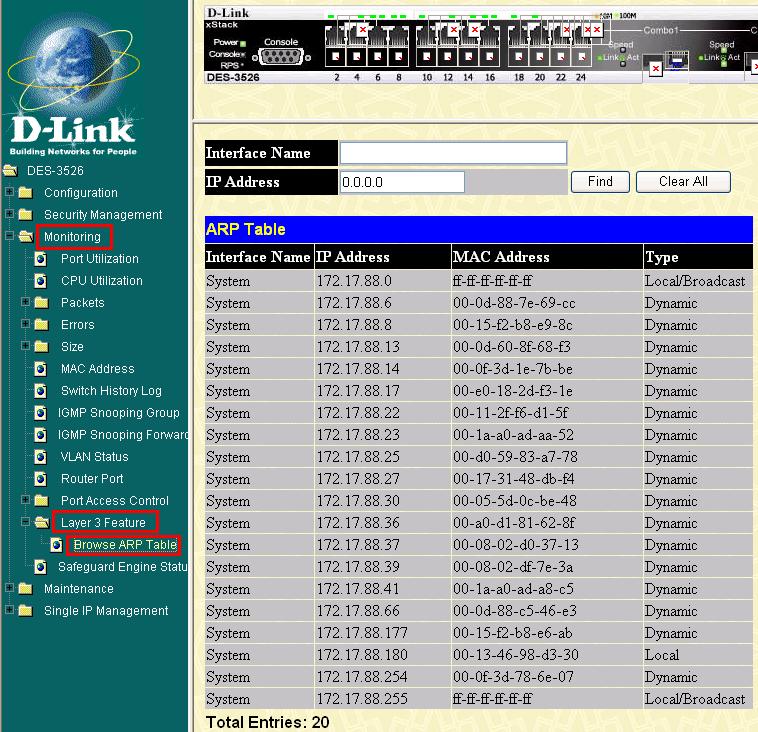Expand the Errors tree node
758x732 pixels.
click(26, 323)
